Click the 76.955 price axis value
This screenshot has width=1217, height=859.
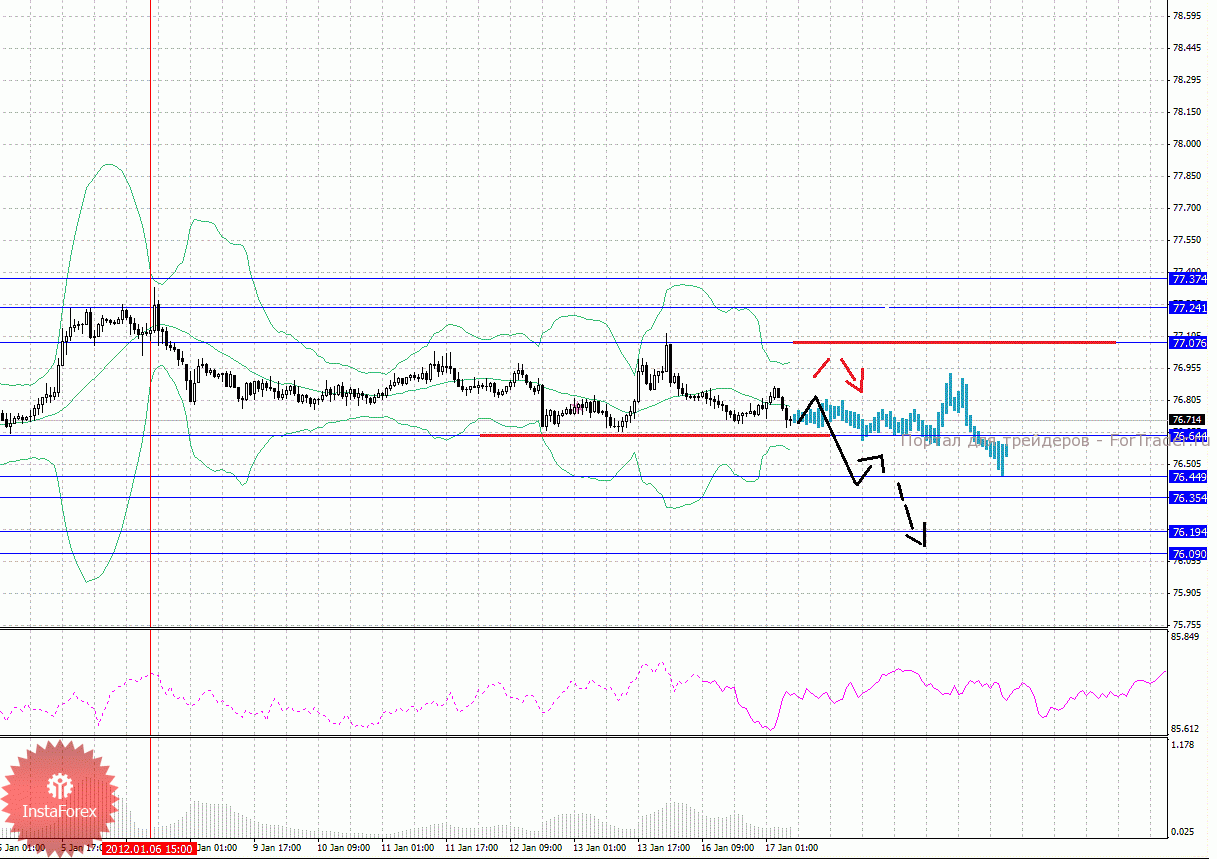point(1187,368)
